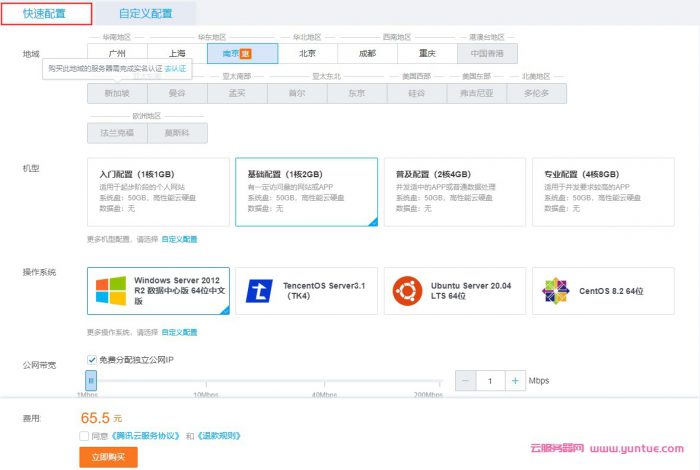Tick the 同意 agreement checkbox
This screenshot has width=700, height=470.
[x=84, y=436]
